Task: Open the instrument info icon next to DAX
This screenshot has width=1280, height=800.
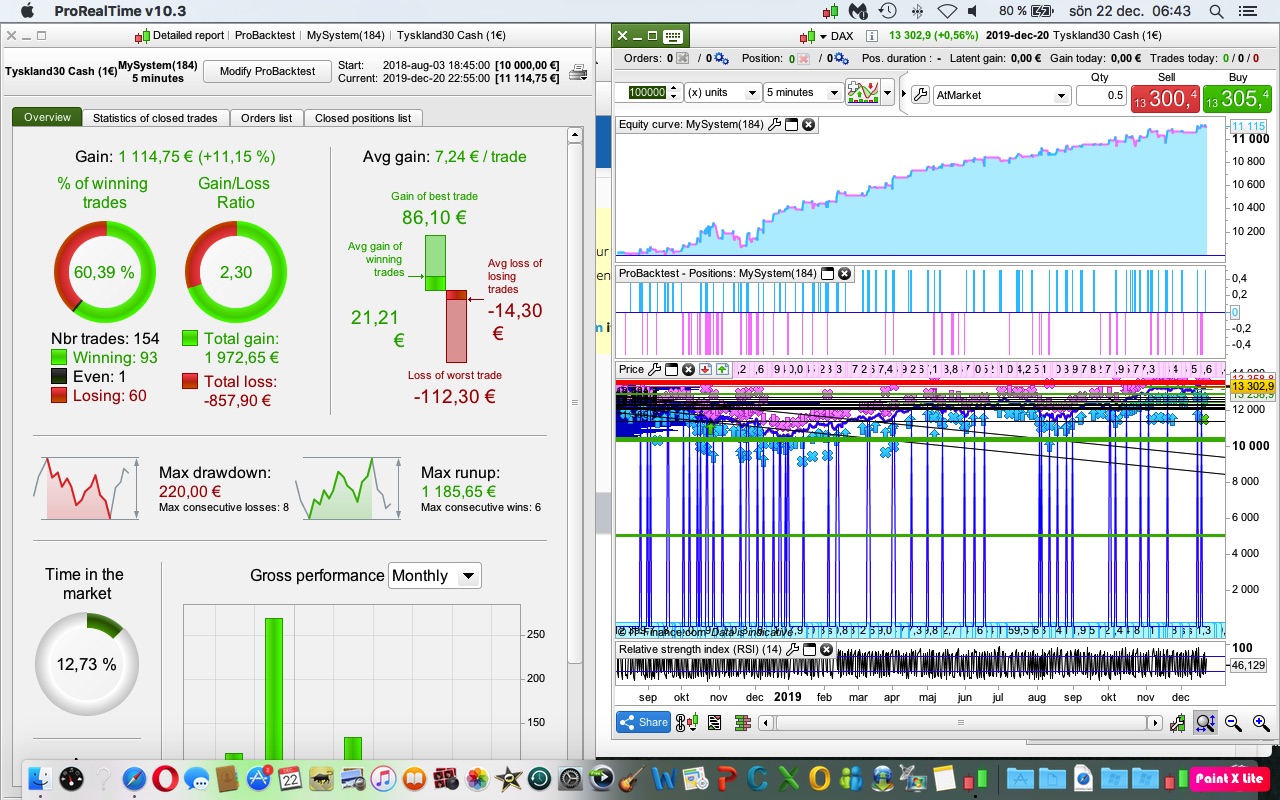Action: [x=871, y=36]
